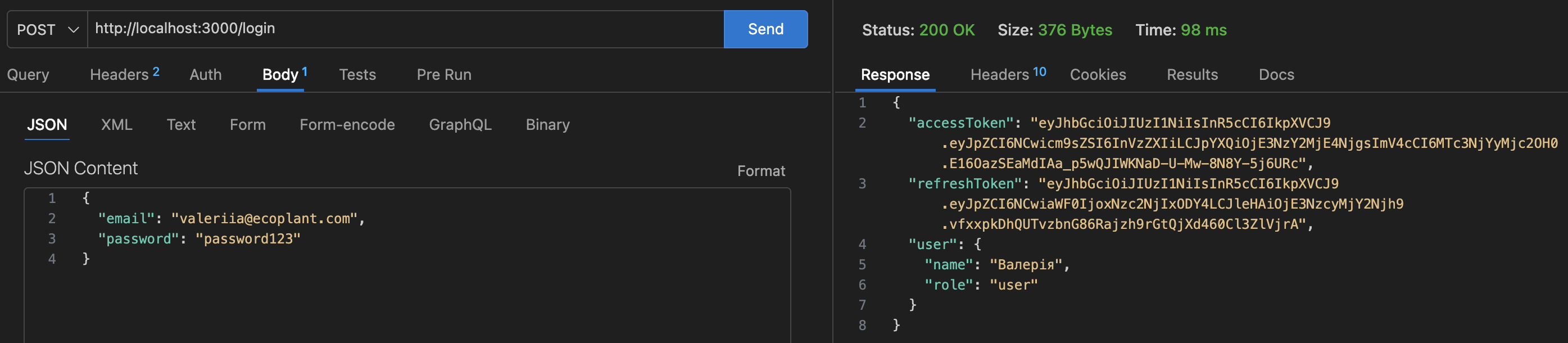Switch to the Query tab
The width and height of the screenshot is (1568, 343).
(28, 74)
